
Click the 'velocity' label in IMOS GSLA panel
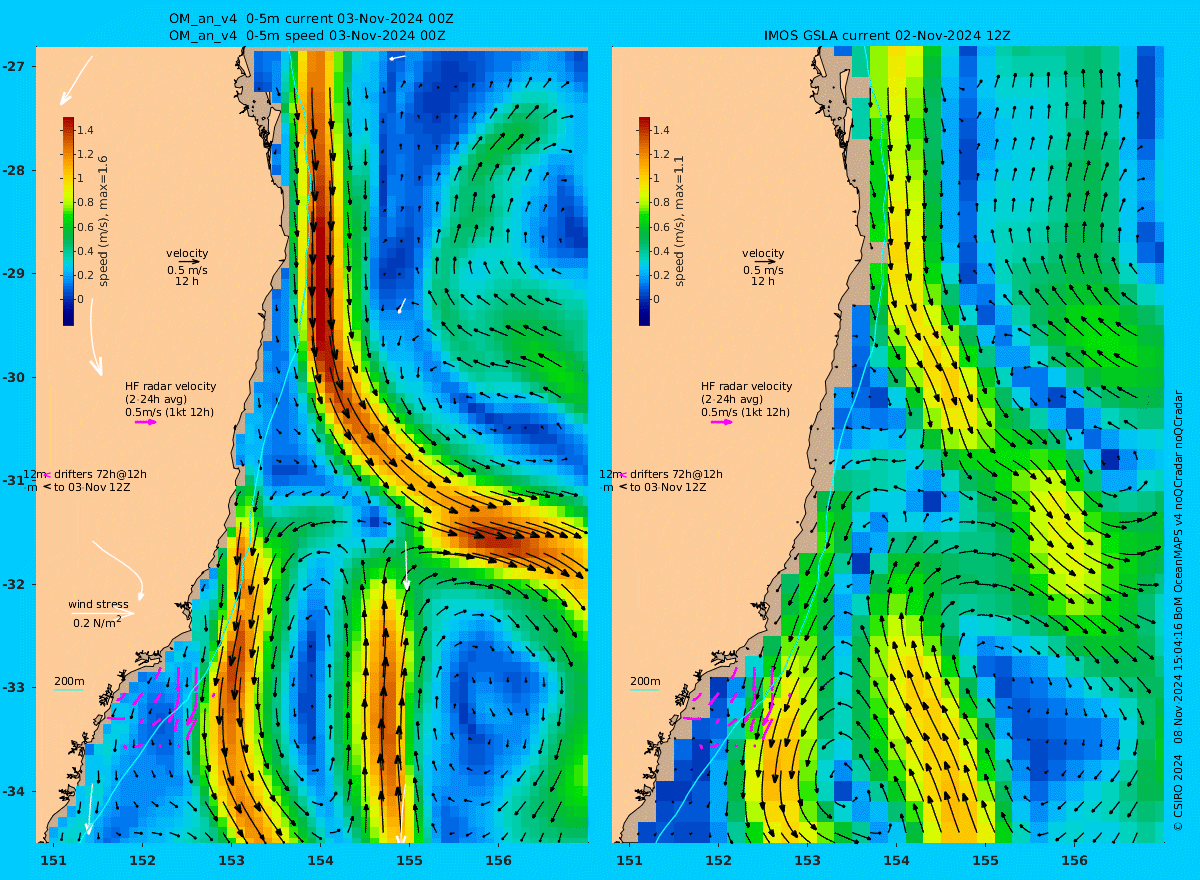point(763,253)
